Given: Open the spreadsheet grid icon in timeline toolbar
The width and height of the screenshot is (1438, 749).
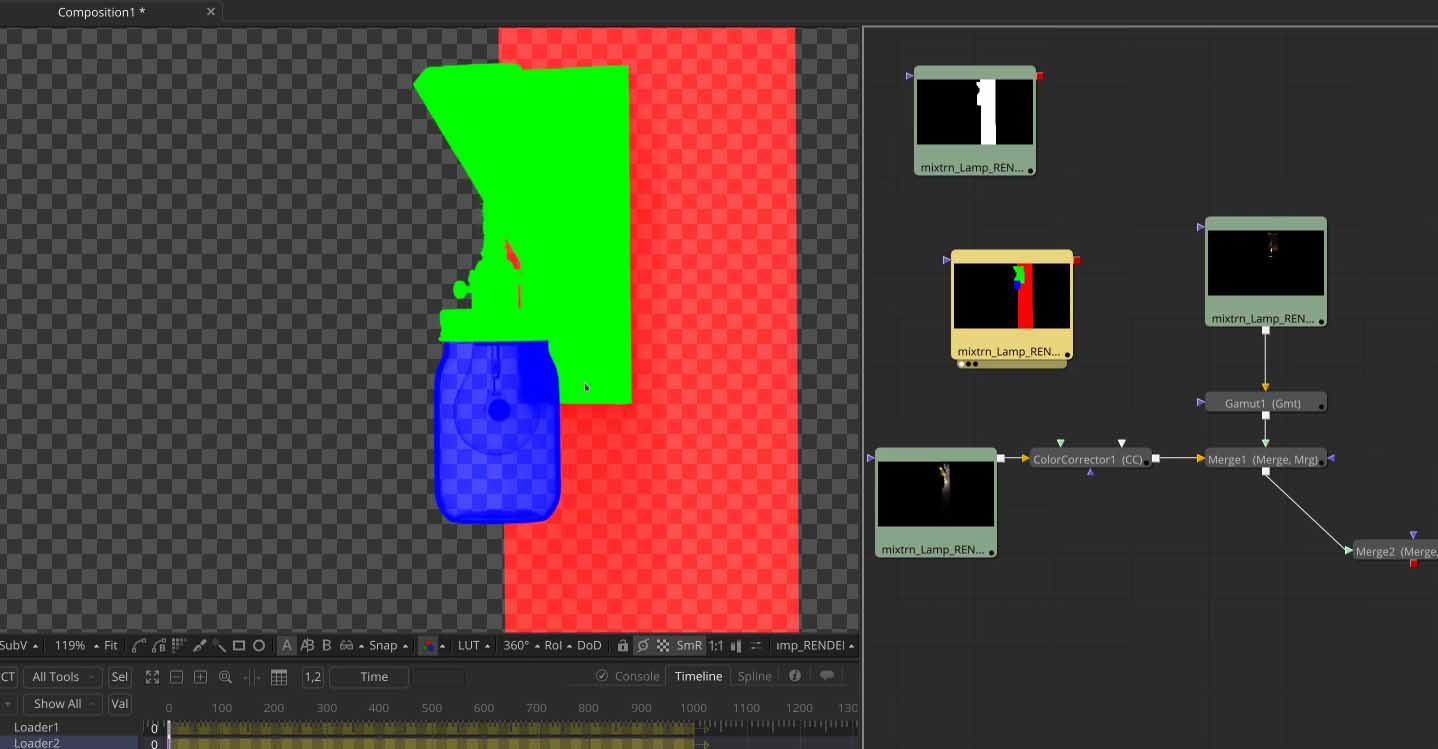Looking at the screenshot, I should click(x=279, y=677).
